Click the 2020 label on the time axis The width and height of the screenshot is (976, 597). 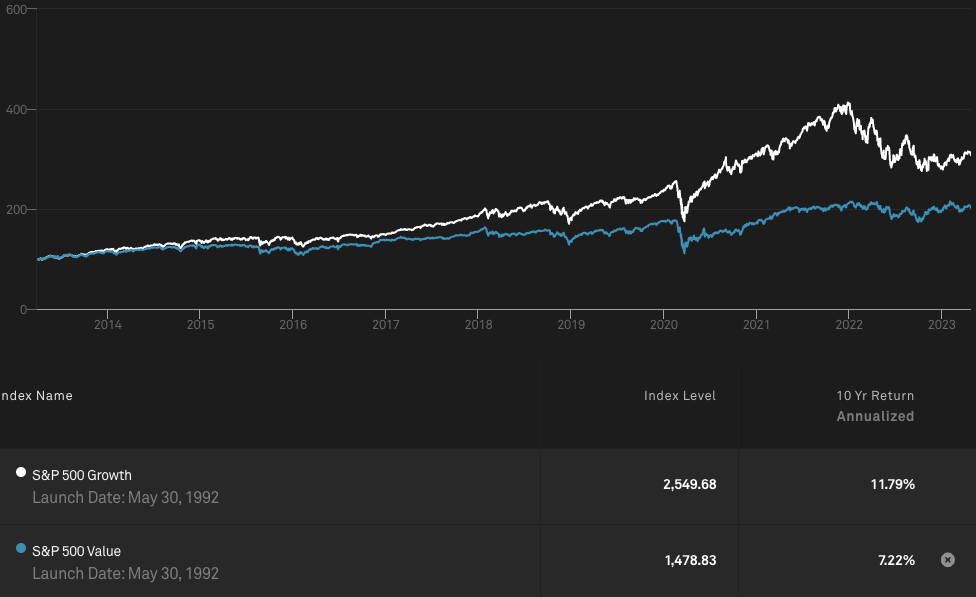(x=664, y=325)
